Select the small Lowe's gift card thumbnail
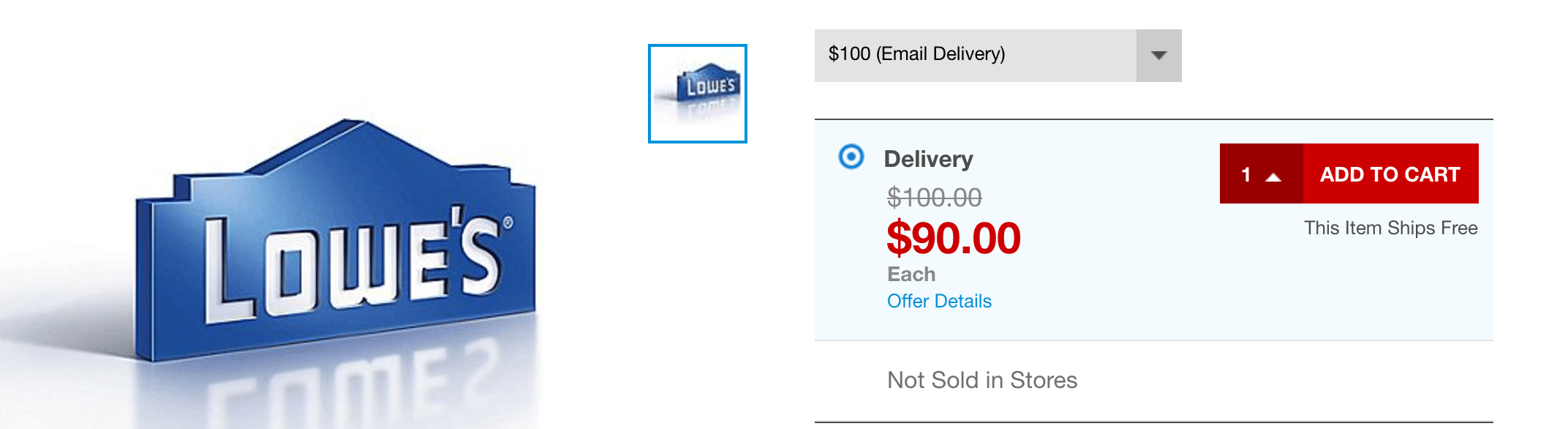The image size is (1568, 429). [698, 94]
